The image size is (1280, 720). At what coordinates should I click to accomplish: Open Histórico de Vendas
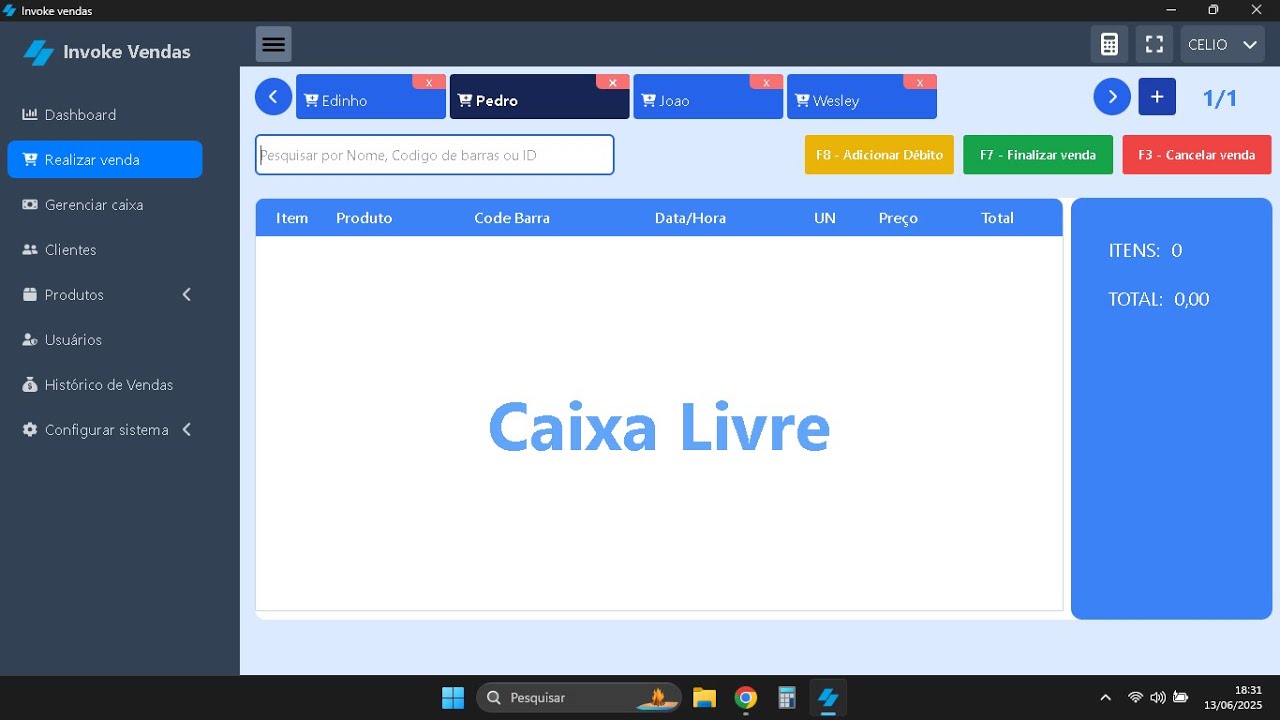point(109,385)
